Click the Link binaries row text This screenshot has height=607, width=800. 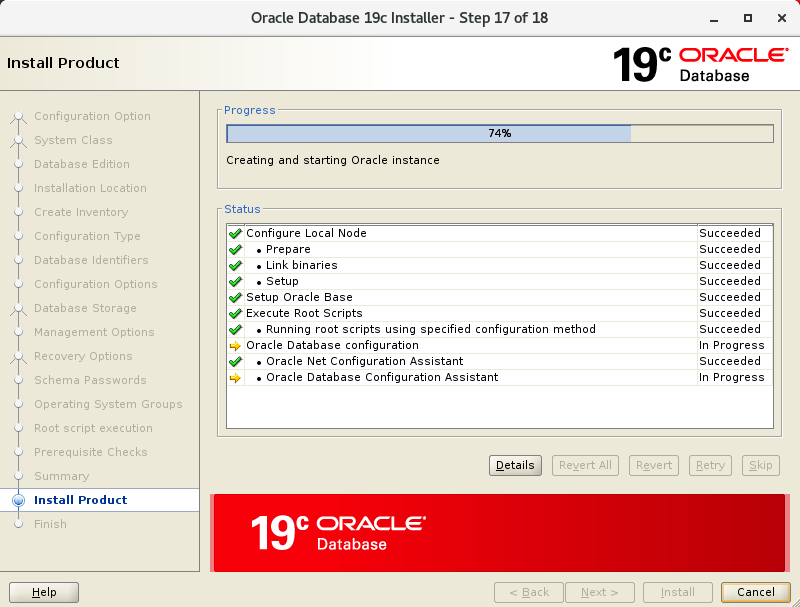click(302, 265)
